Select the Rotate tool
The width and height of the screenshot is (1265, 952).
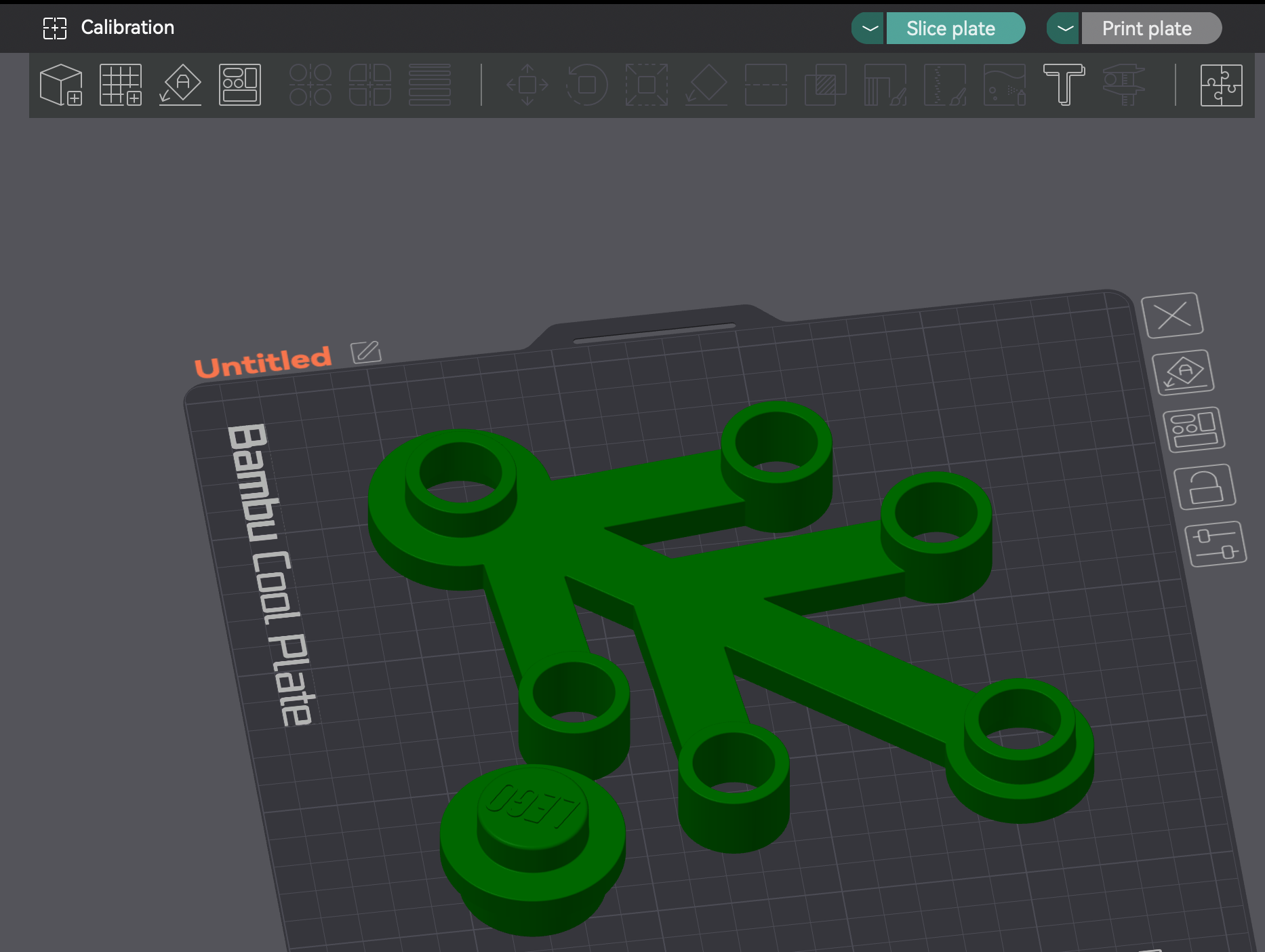587,85
